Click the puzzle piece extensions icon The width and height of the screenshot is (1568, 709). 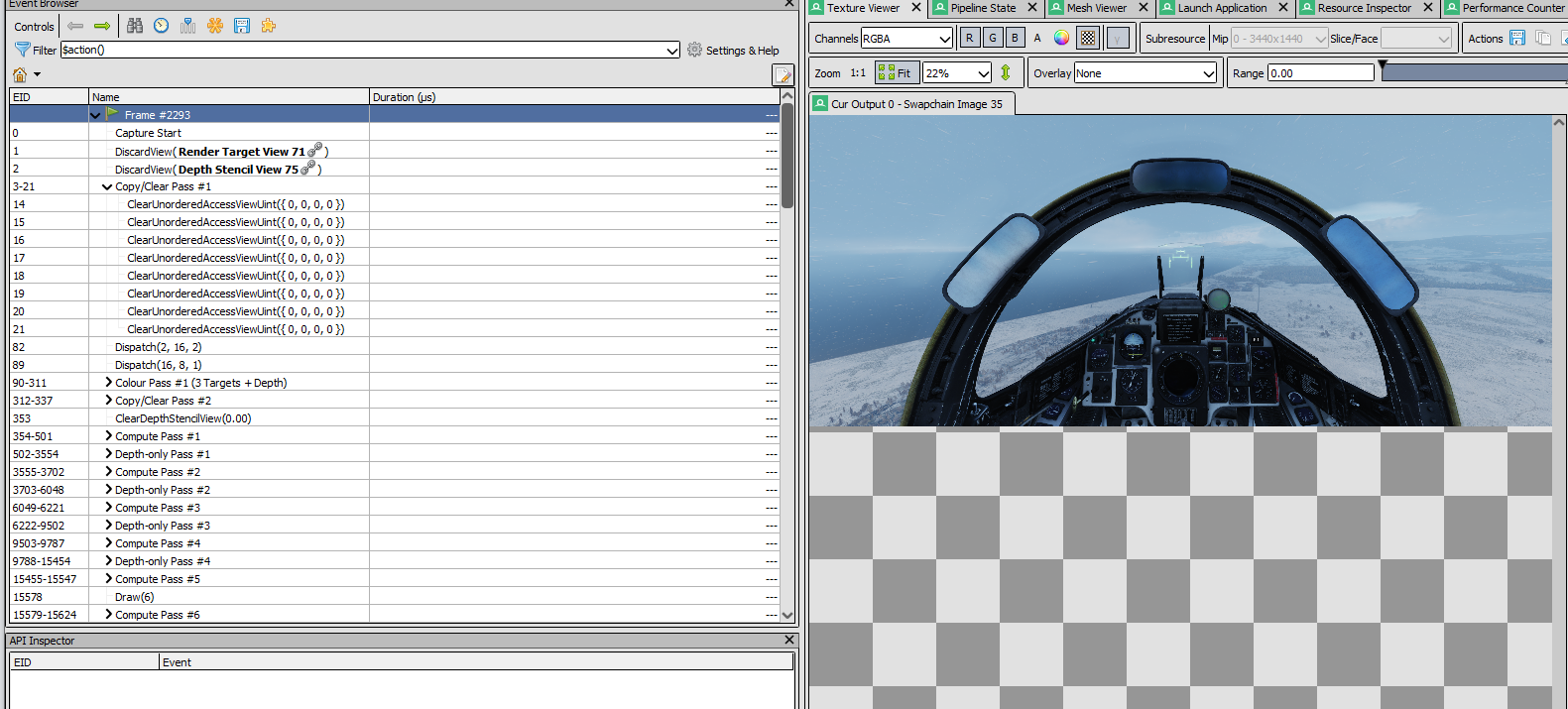pyautogui.click(x=269, y=26)
